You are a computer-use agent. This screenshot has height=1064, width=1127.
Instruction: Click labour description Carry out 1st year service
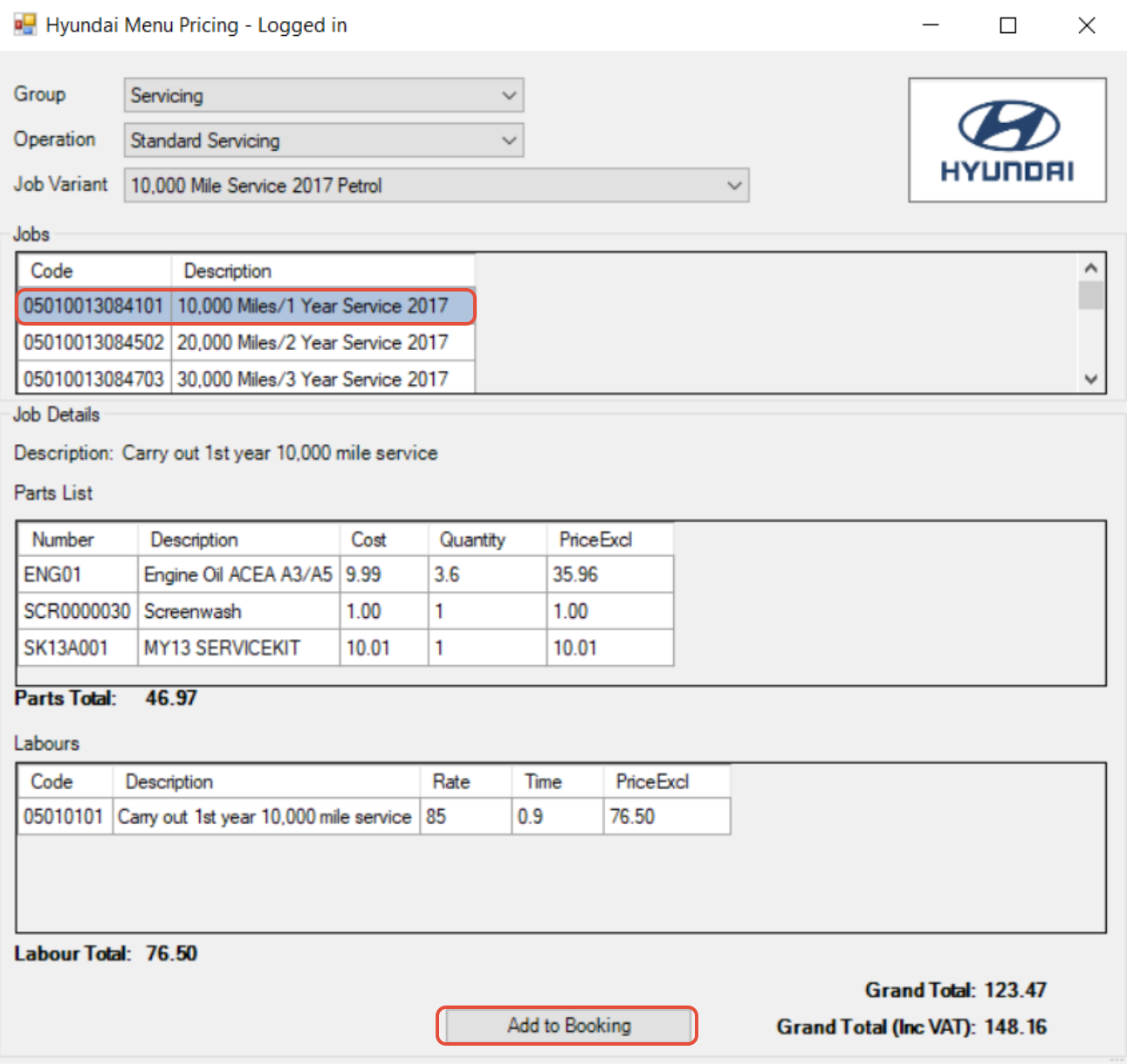[266, 817]
